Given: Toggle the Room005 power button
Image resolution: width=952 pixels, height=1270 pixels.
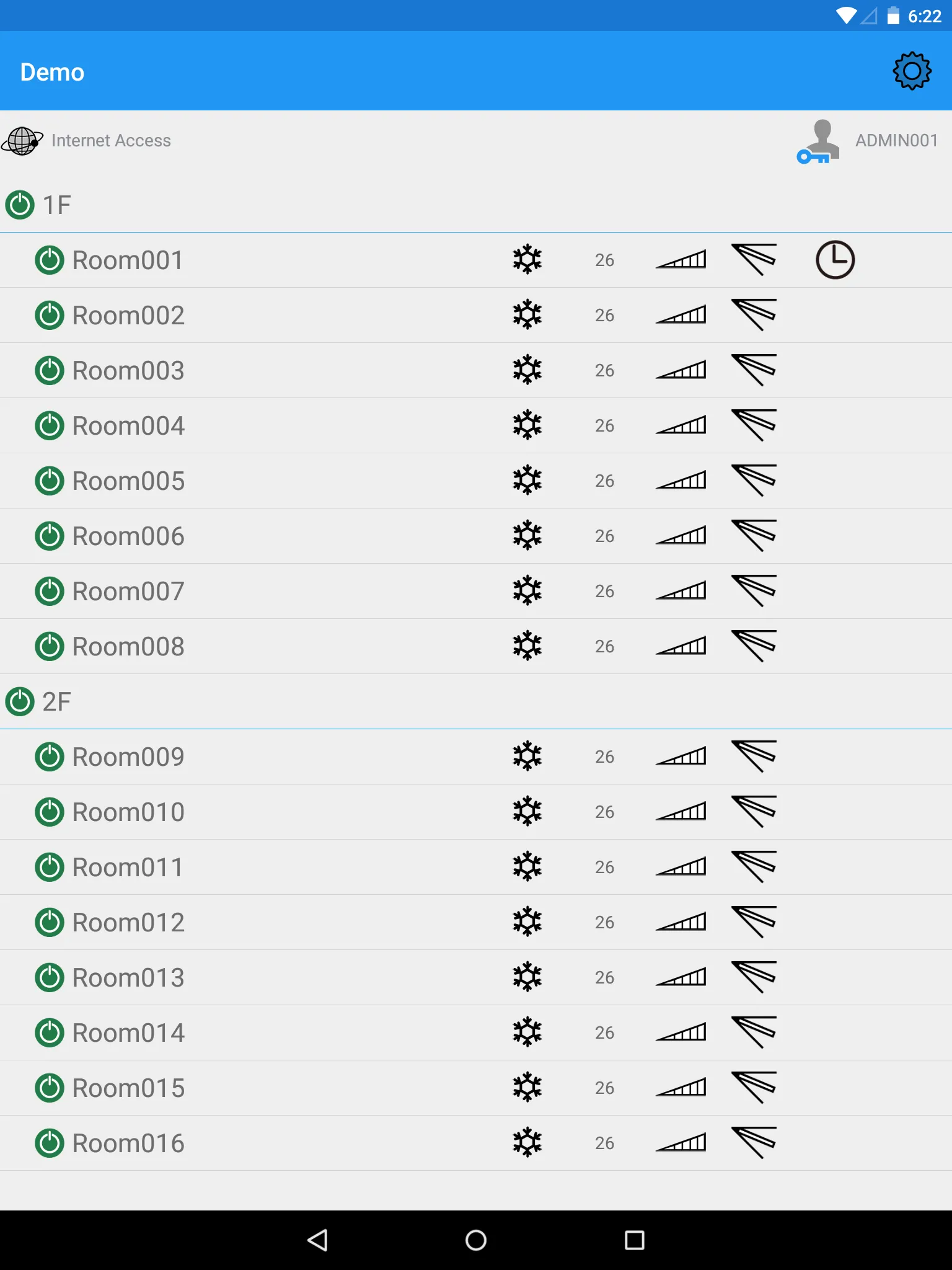Looking at the screenshot, I should pos(50,481).
